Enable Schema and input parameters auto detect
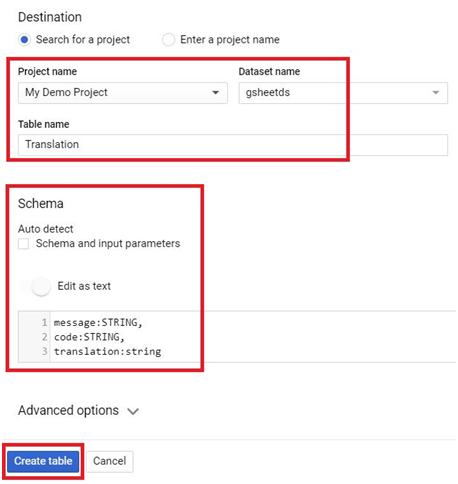Viewport: 458px width, 484px height. coord(24,244)
